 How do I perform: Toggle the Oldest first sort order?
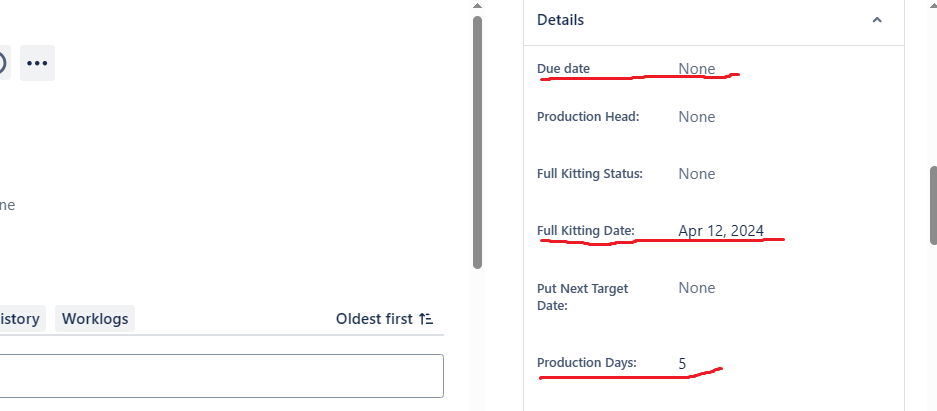point(384,318)
